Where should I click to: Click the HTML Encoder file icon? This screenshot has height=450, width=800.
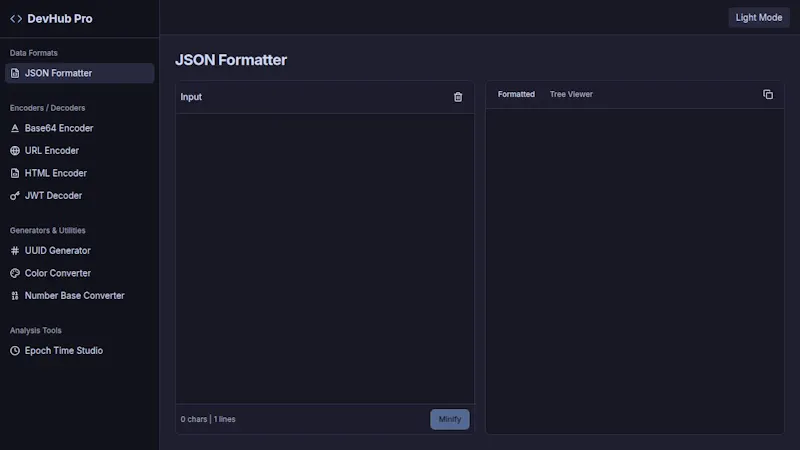click(15, 173)
